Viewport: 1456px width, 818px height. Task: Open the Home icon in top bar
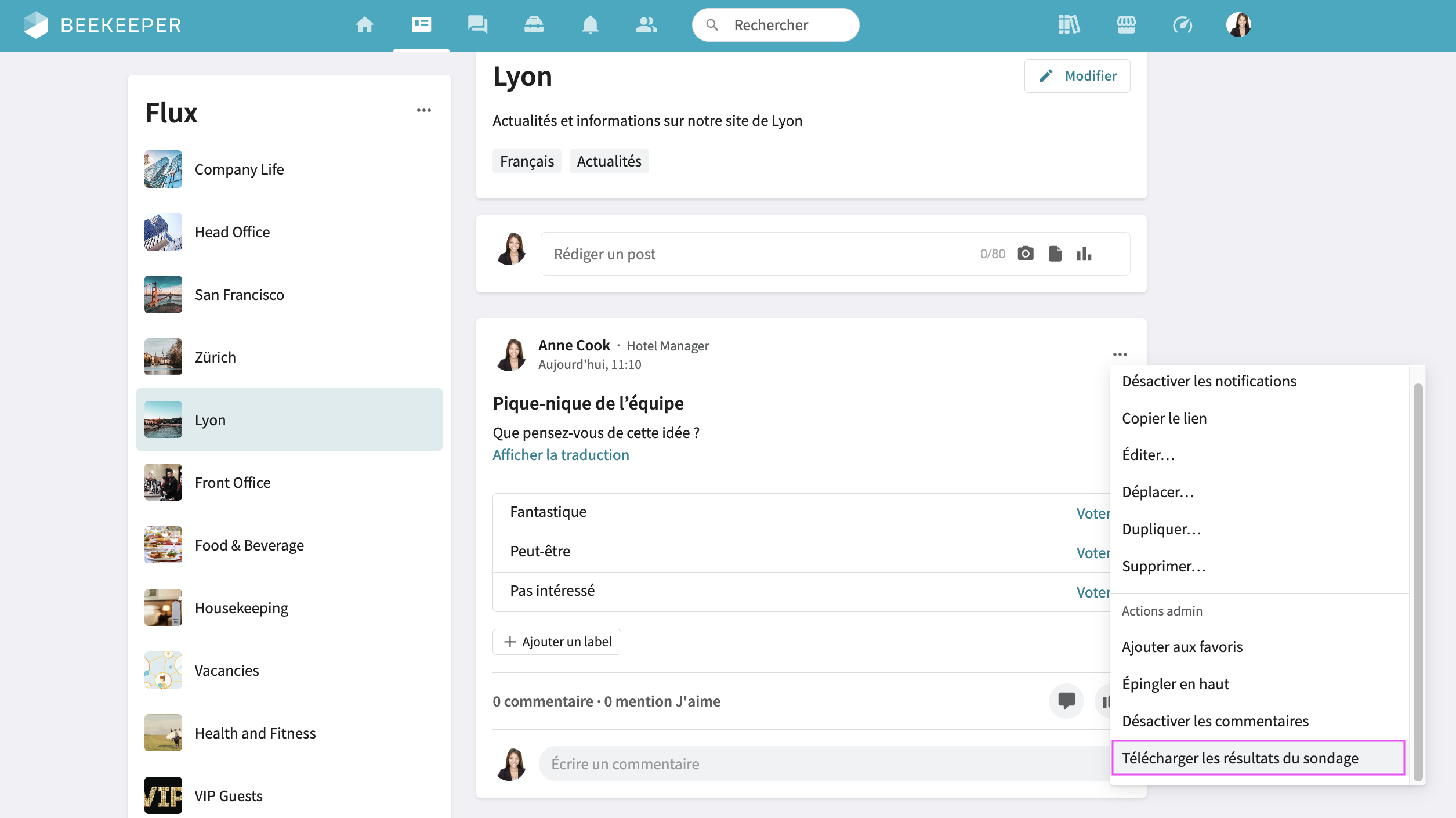pyautogui.click(x=364, y=25)
